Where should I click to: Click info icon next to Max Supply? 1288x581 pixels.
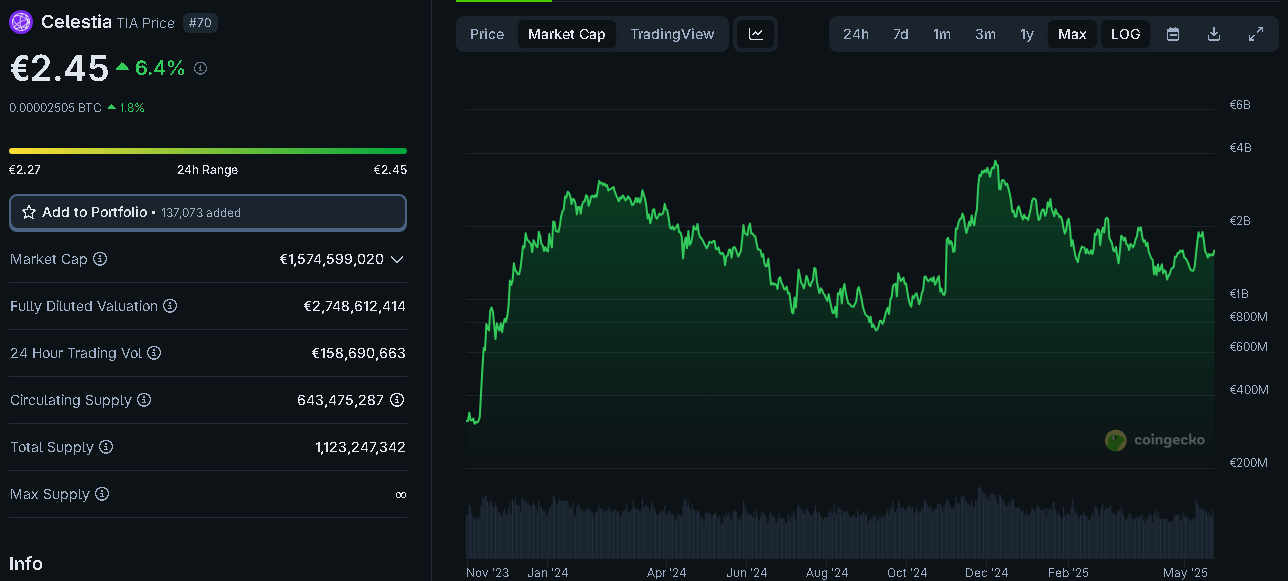102,494
